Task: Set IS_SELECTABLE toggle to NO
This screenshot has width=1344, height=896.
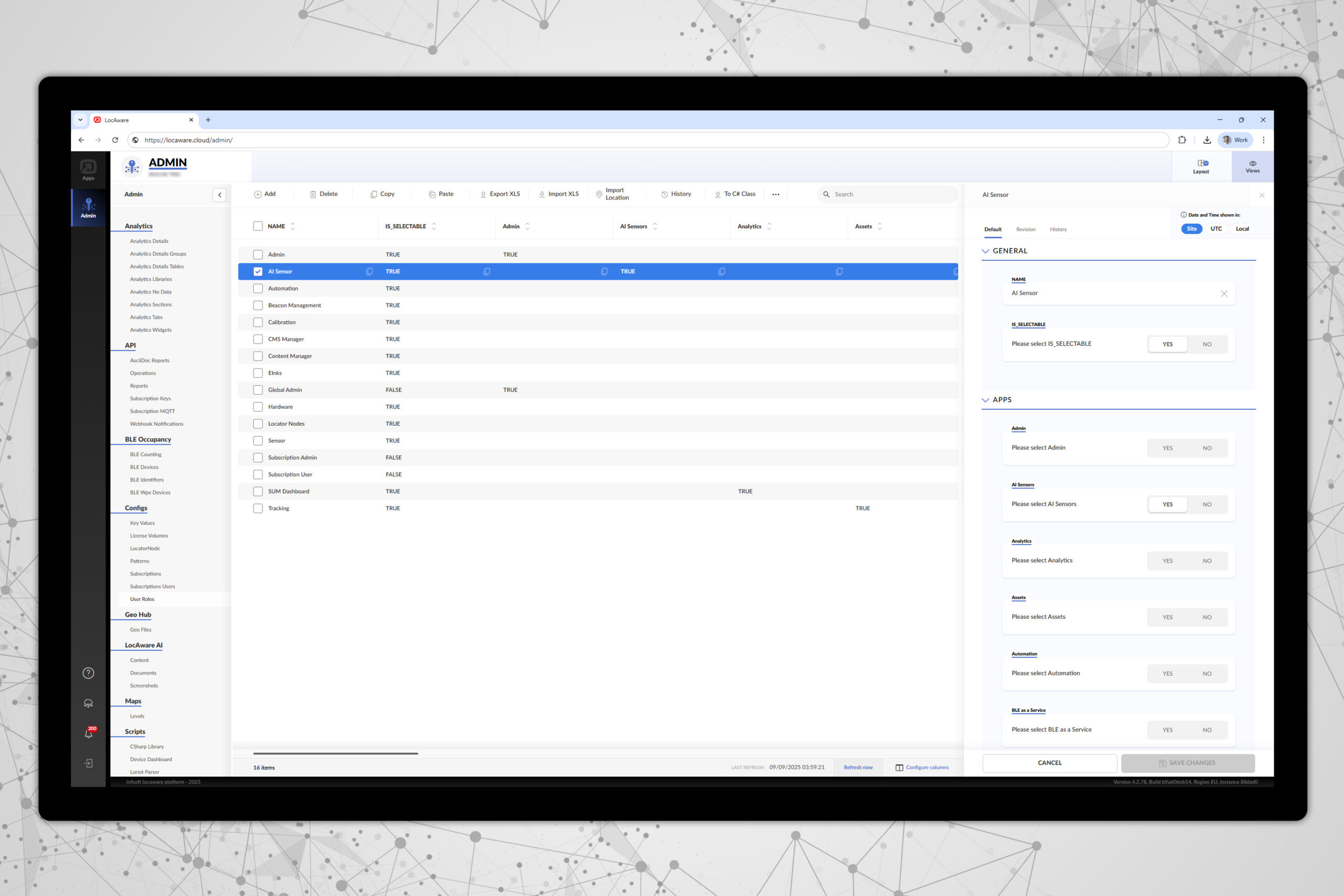Action: click(x=1206, y=344)
